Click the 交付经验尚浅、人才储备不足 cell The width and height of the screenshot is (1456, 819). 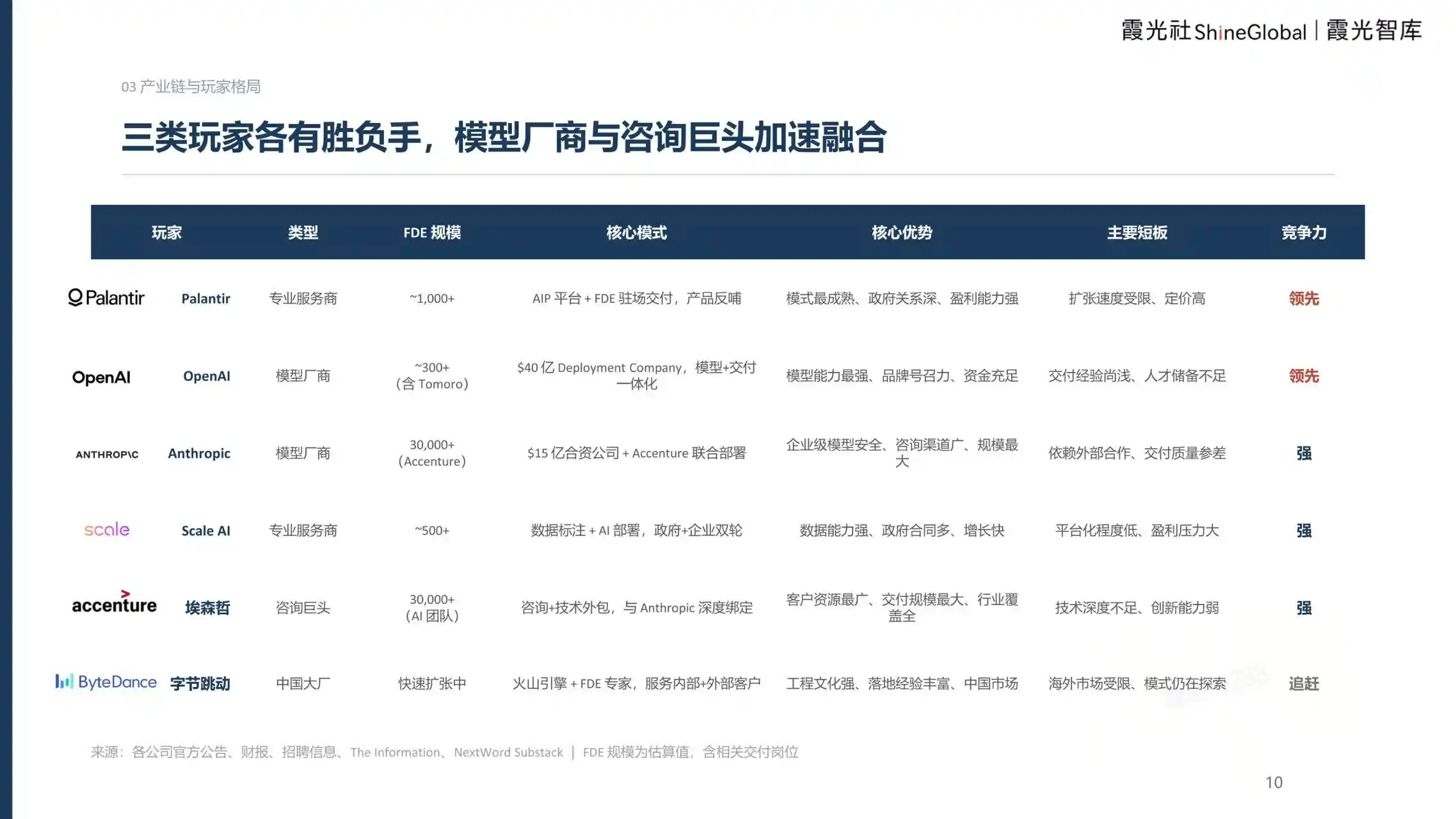point(1137,376)
